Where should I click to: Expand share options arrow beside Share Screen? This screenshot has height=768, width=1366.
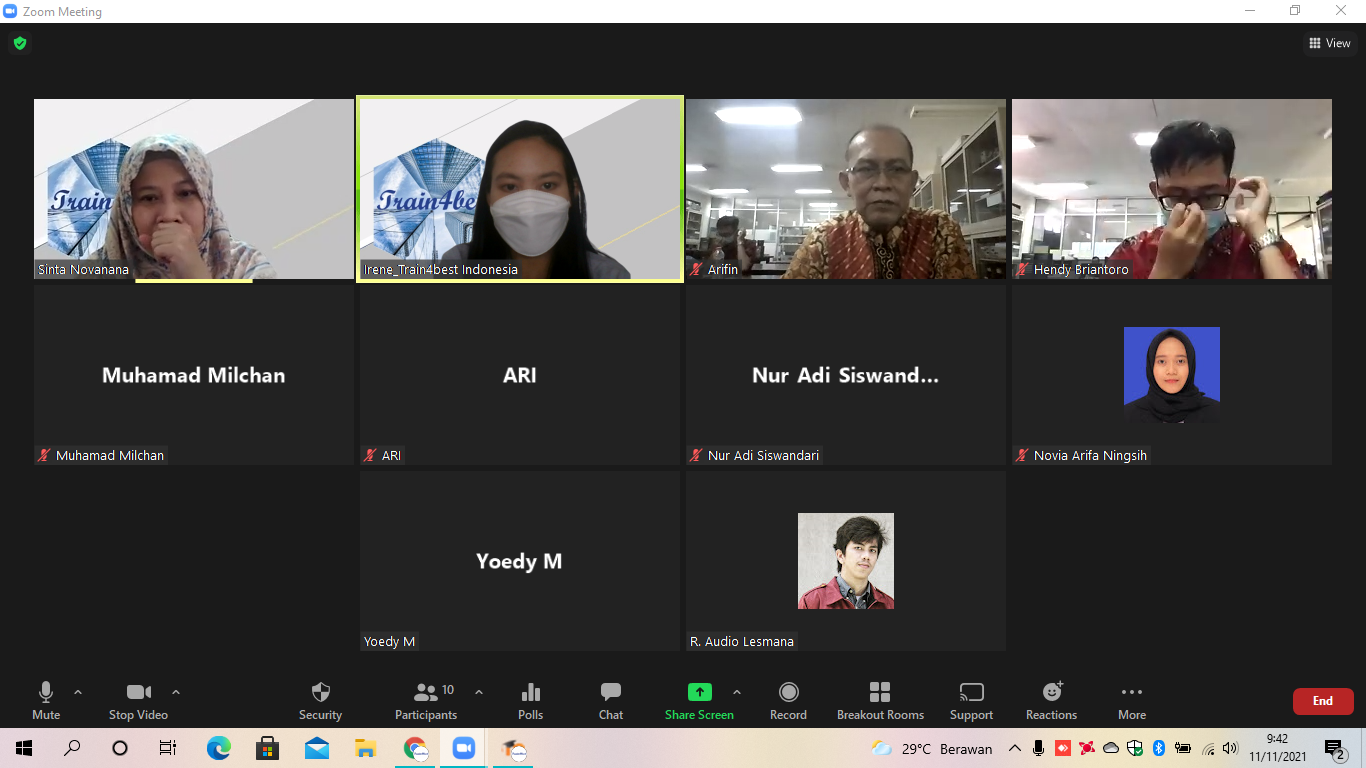(x=737, y=692)
